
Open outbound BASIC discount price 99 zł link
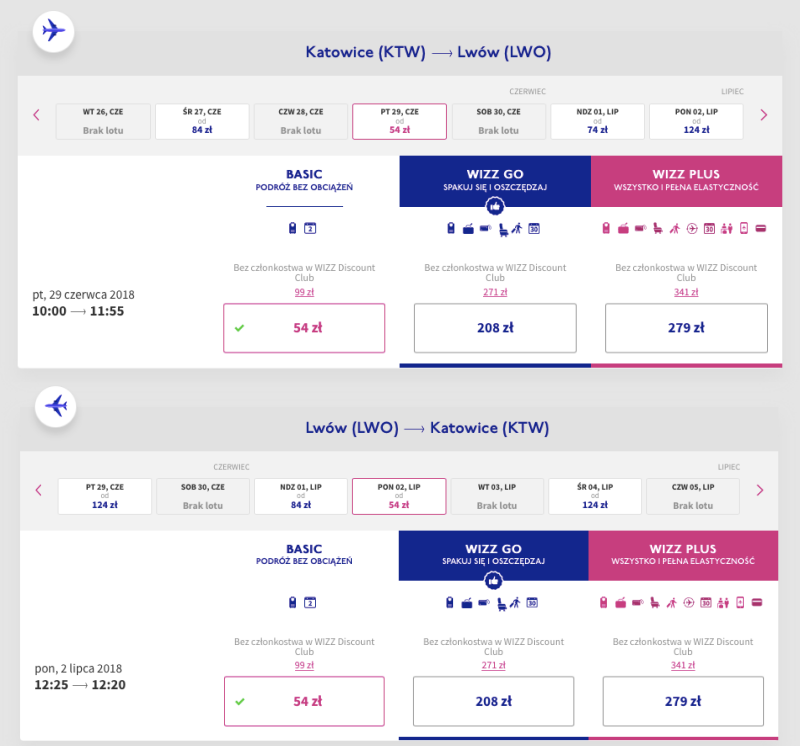(x=304, y=292)
